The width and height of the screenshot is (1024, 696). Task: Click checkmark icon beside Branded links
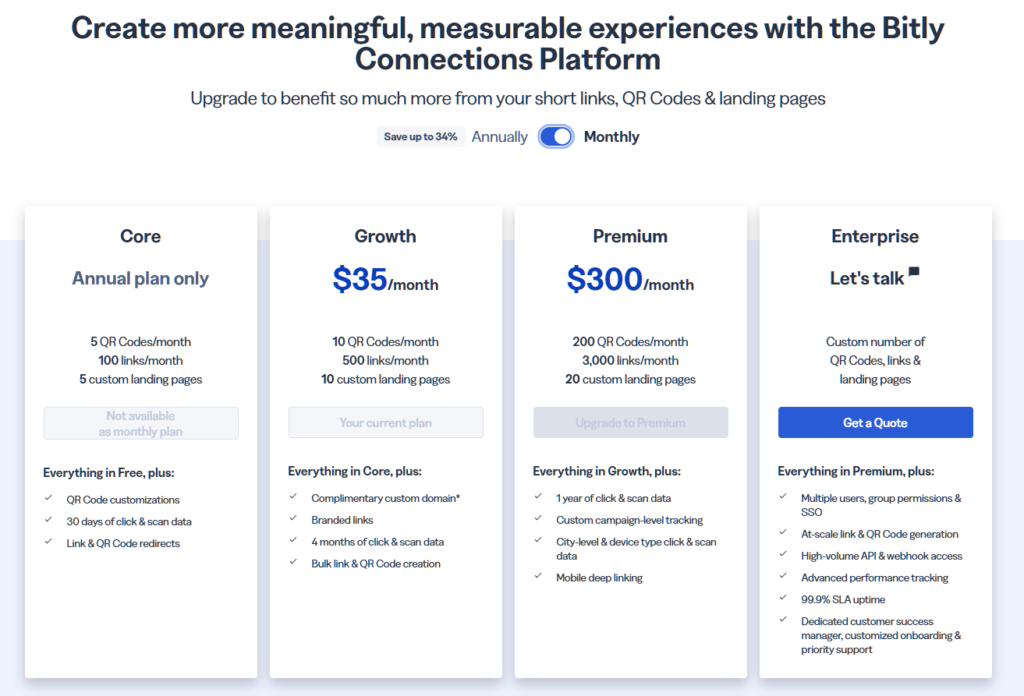pyautogui.click(x=293, y=518)
